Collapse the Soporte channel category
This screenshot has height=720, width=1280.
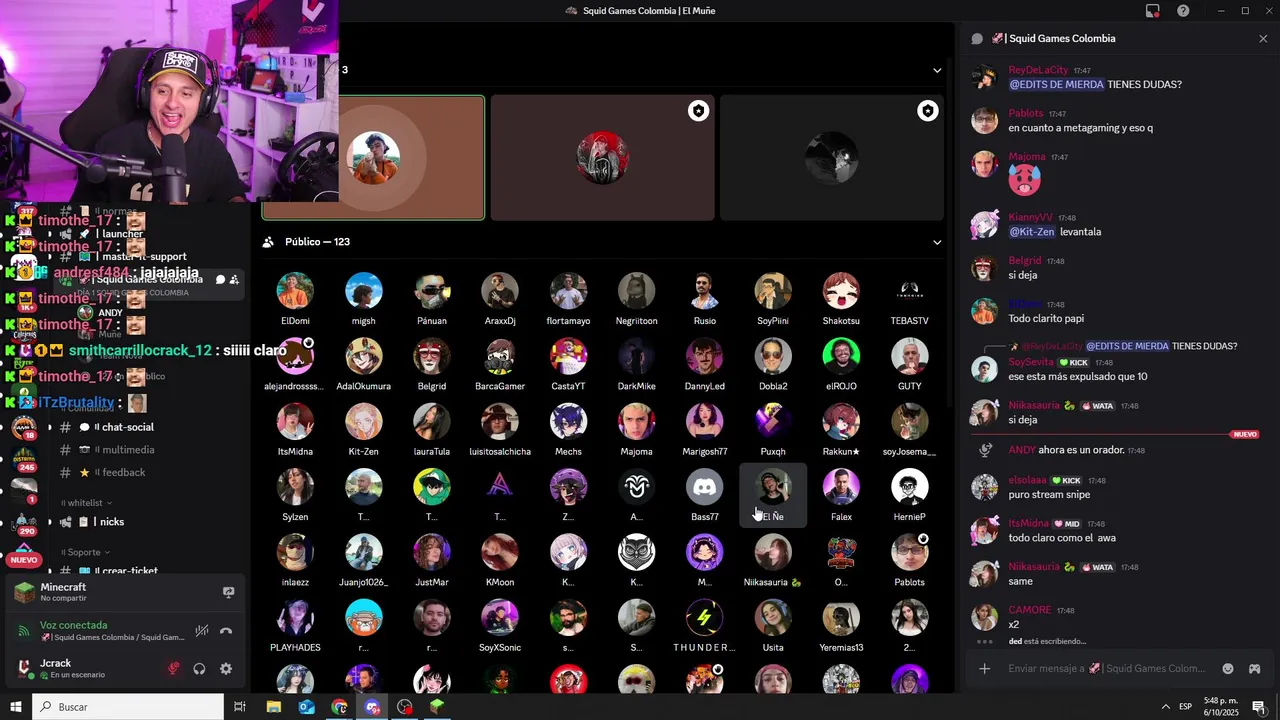85,552
